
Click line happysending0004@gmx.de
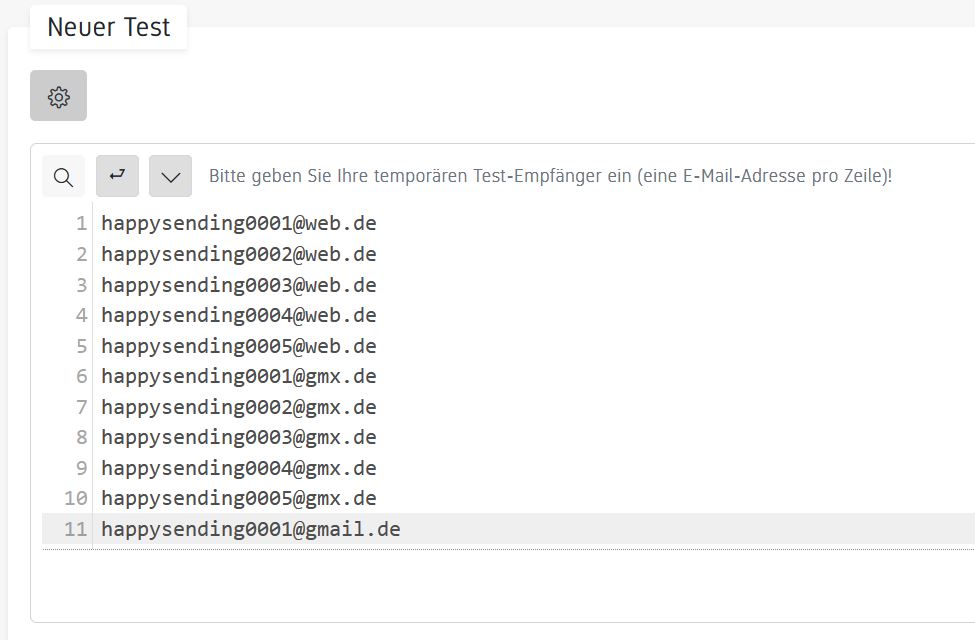click(239, 468)
